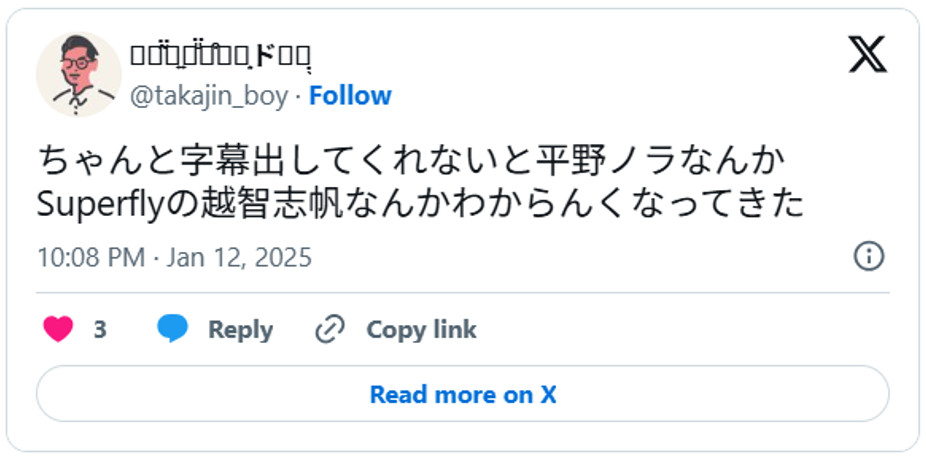Open the X logo in the corner
The image size is (926, 459).
click(867, 54)
